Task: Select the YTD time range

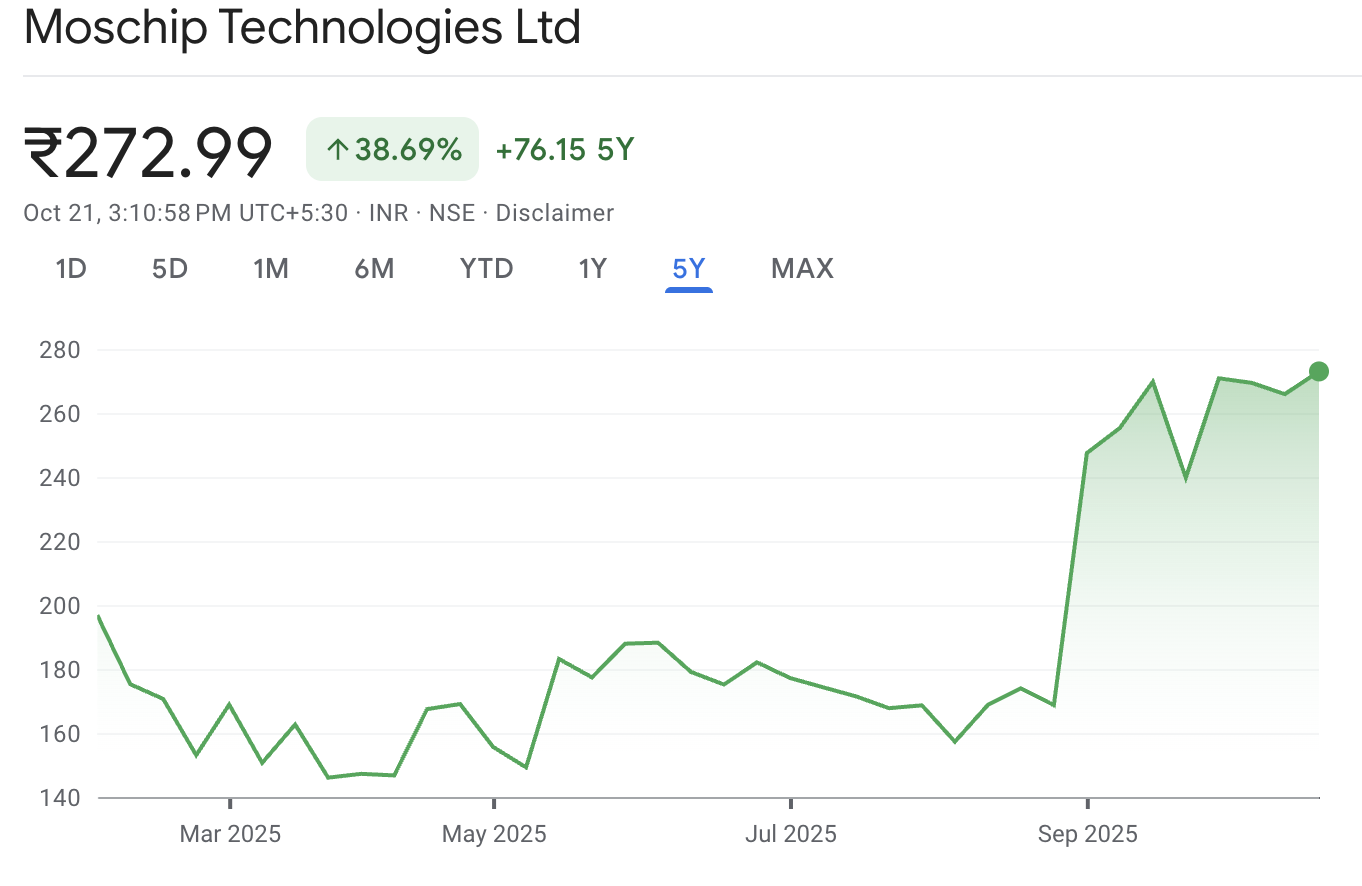Action: click(x=486, y=268)
